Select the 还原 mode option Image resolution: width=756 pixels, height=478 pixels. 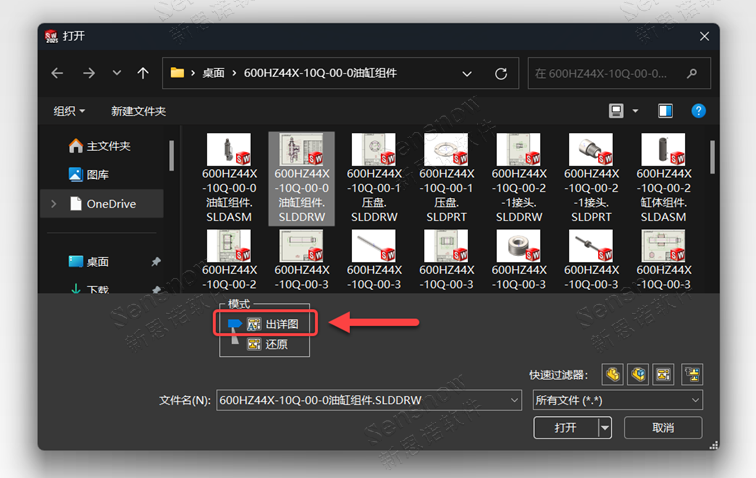(x=270, y=344)
